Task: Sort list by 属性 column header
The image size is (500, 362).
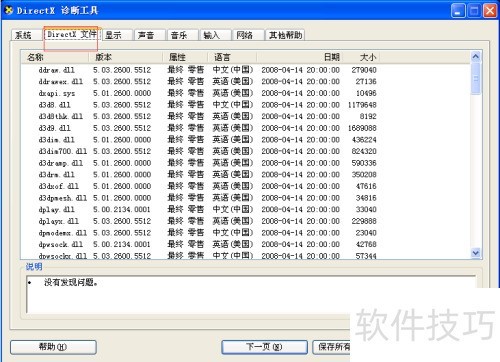Action: [185, 57]
